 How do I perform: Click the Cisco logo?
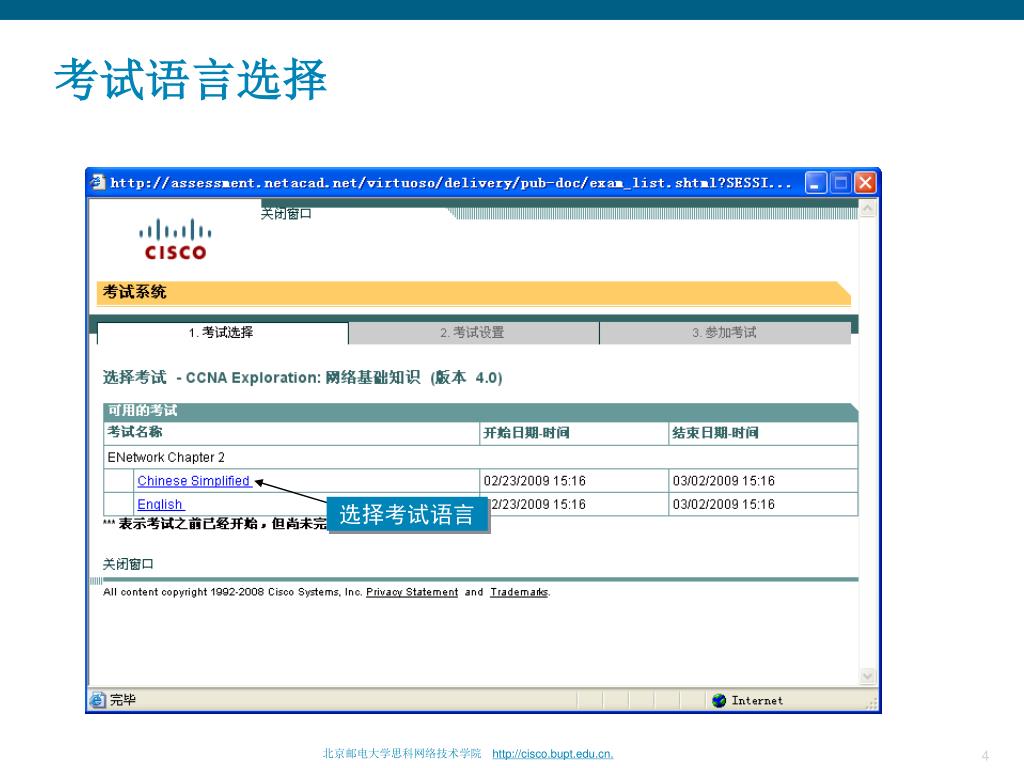pyautogui.click(x=175, y=240)
